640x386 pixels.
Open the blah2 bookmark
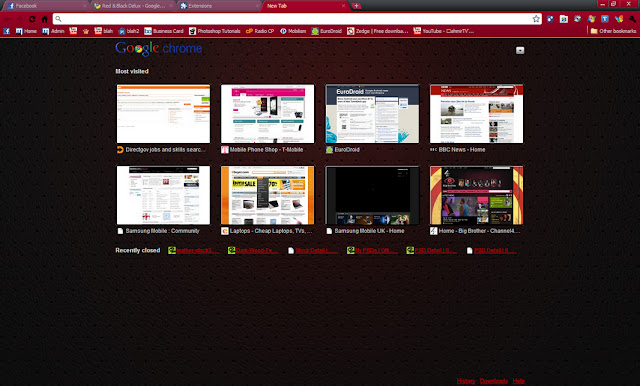click(x=129, y=31)
